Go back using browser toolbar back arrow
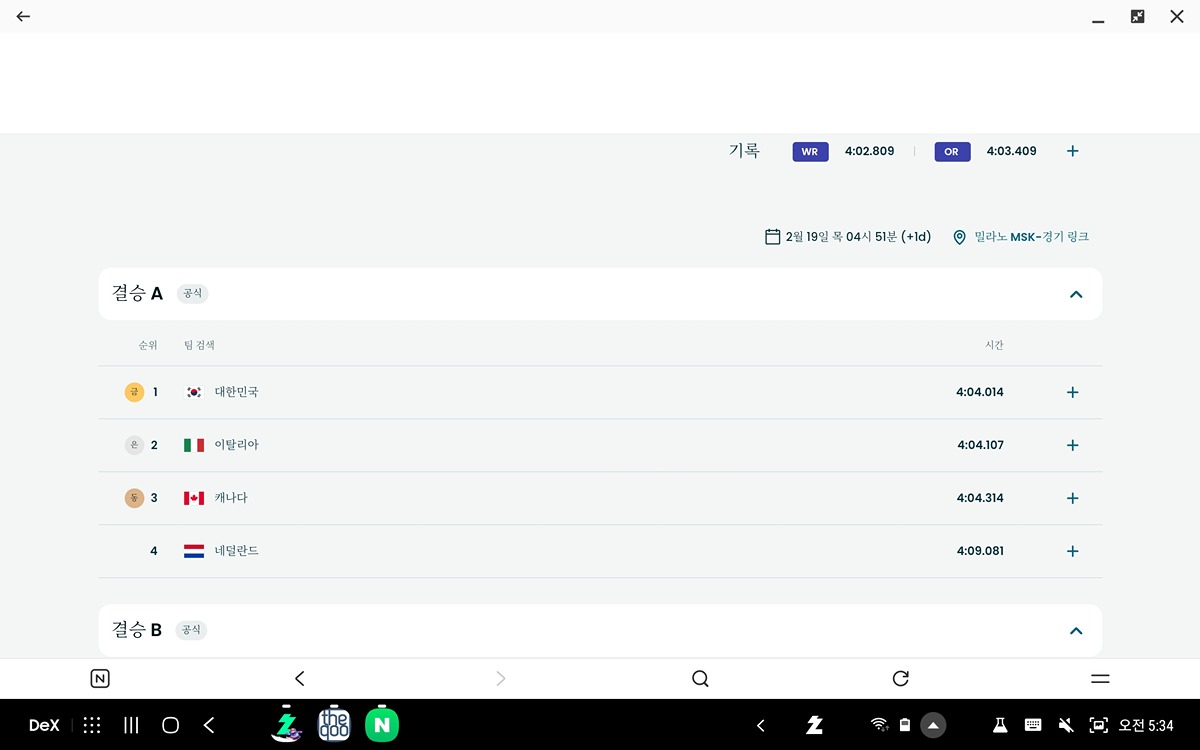This screenshot has width=1200, height=750. pyautogui.click(x=300, y=679)
